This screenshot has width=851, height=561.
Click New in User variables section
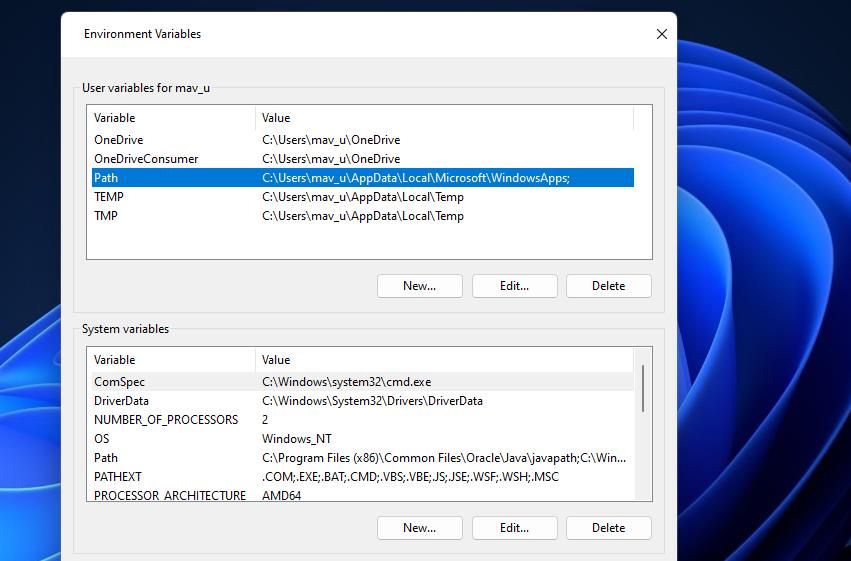(x=420, y=286)
